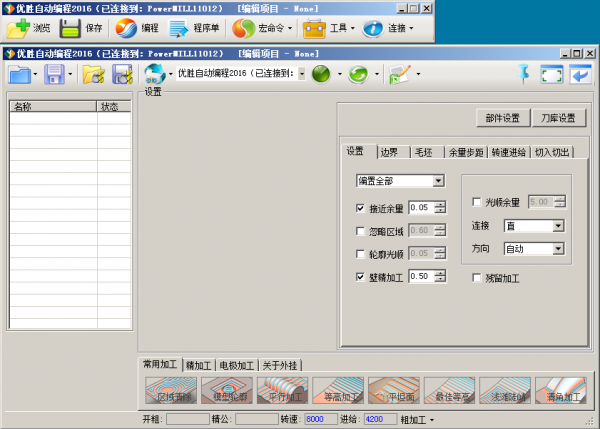The width and height of the screenshot is (600, 429).
Task: Enable the 残留加工 checkbox
Action: pyautogui.click(x=477, y=277)
